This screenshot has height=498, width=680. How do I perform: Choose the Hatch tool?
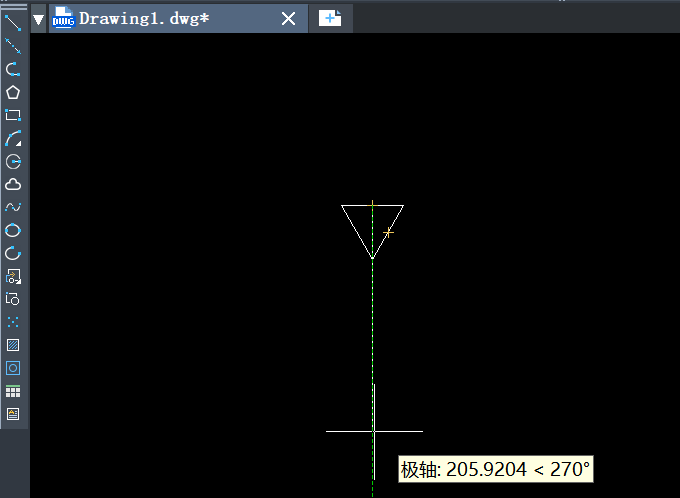tap(13, 345)
